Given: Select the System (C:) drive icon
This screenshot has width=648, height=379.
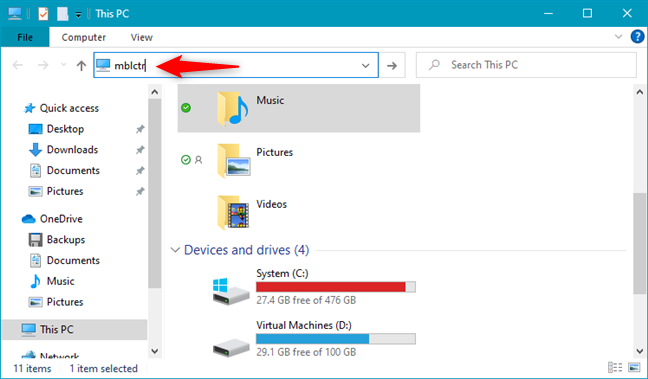Looking at the screenshot, I should click(x=231, y=291).
